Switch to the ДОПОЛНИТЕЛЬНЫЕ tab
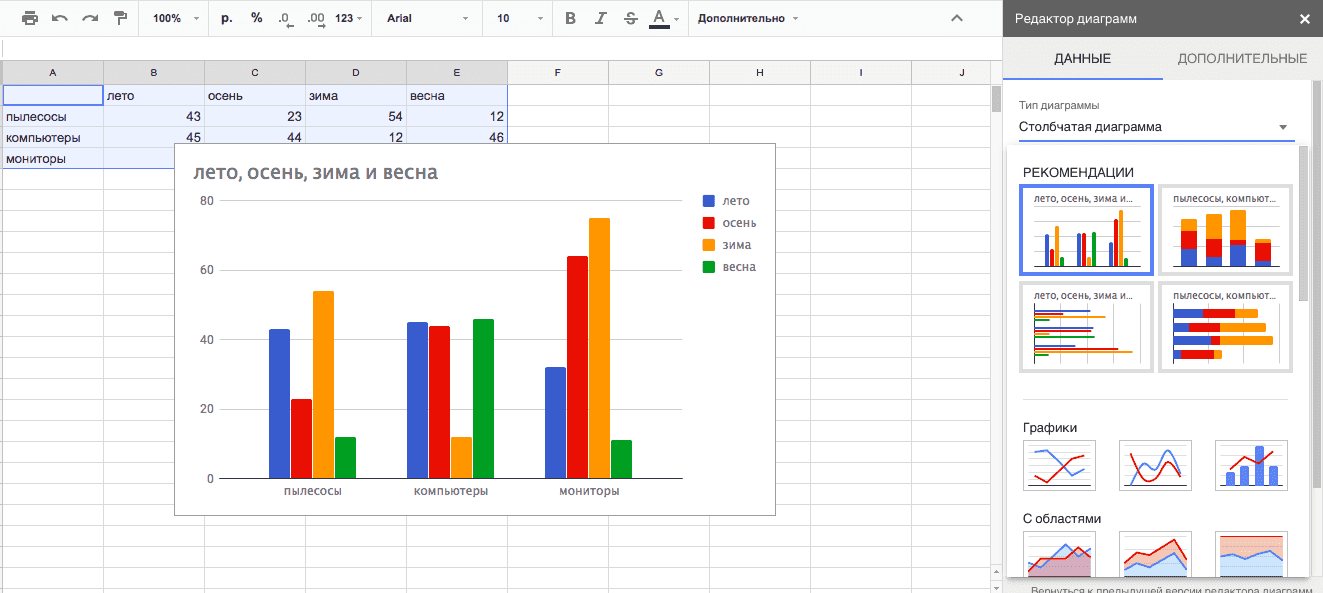Screen dimensions: 1323x593 1242,59
